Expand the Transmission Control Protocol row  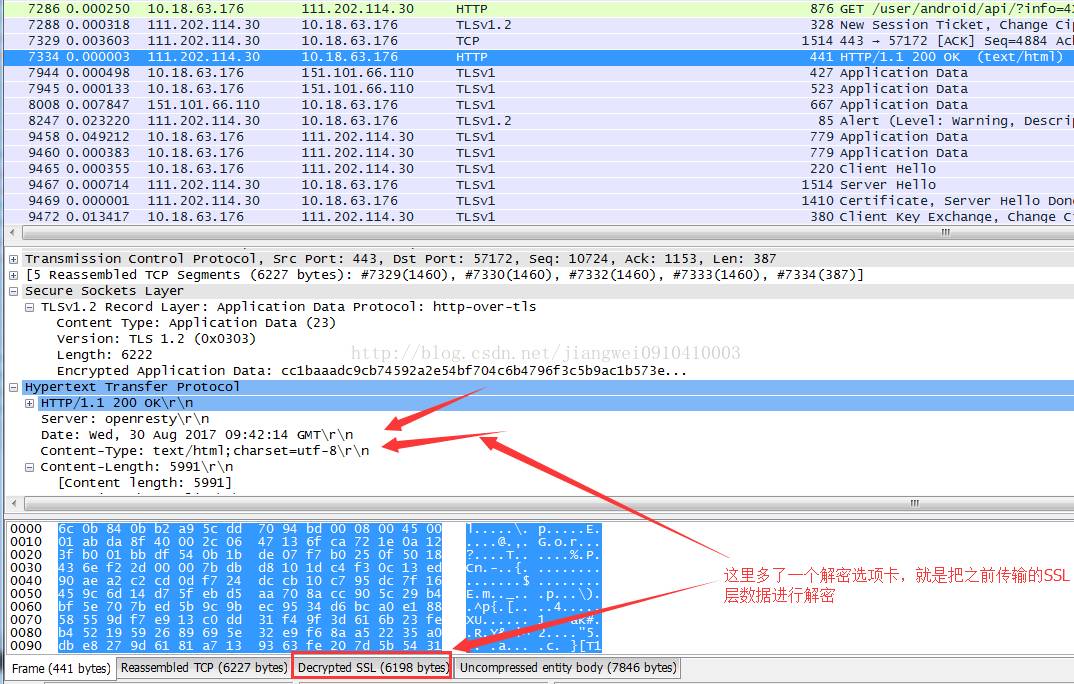(x=13, y=259)
